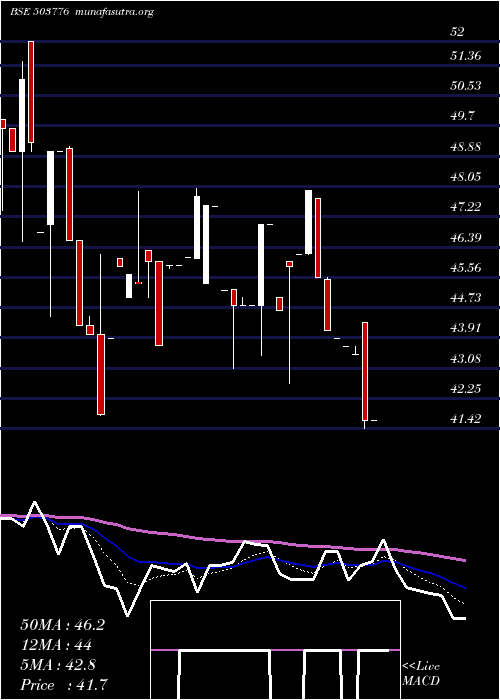Screen dimensions: 500x700
Task: Click the BSE 503776 chart title
Action: tap(39, 12)
